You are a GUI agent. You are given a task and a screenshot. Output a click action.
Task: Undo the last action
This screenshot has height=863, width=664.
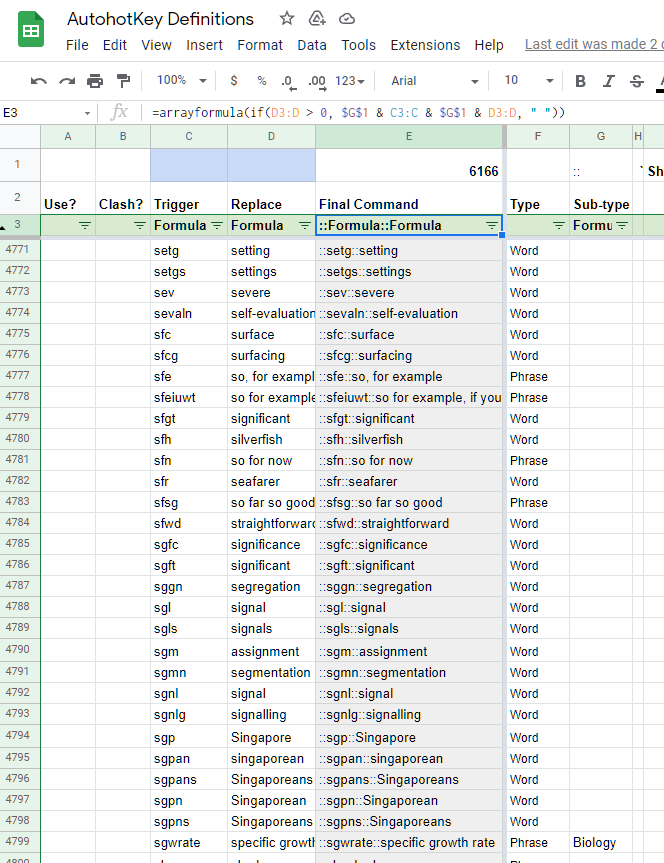coord(39,81)
